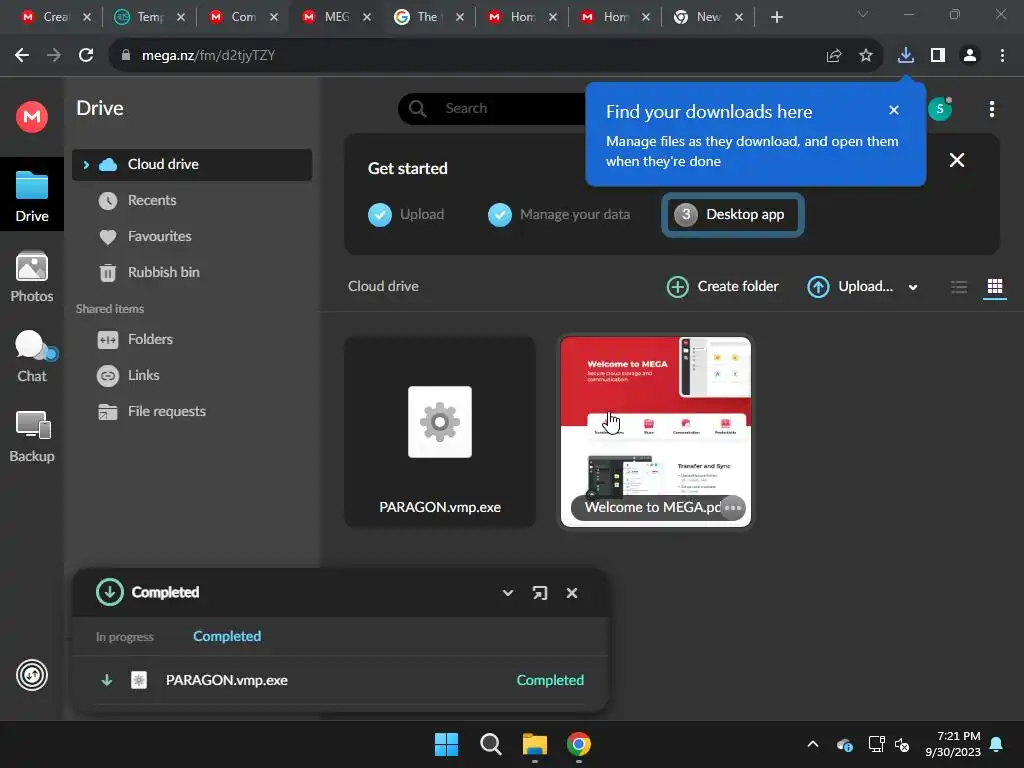The image size is (1024, 768).
Task: Open options menu on Welcome to MEGA.pdf
Action: (x=733, y=508)
